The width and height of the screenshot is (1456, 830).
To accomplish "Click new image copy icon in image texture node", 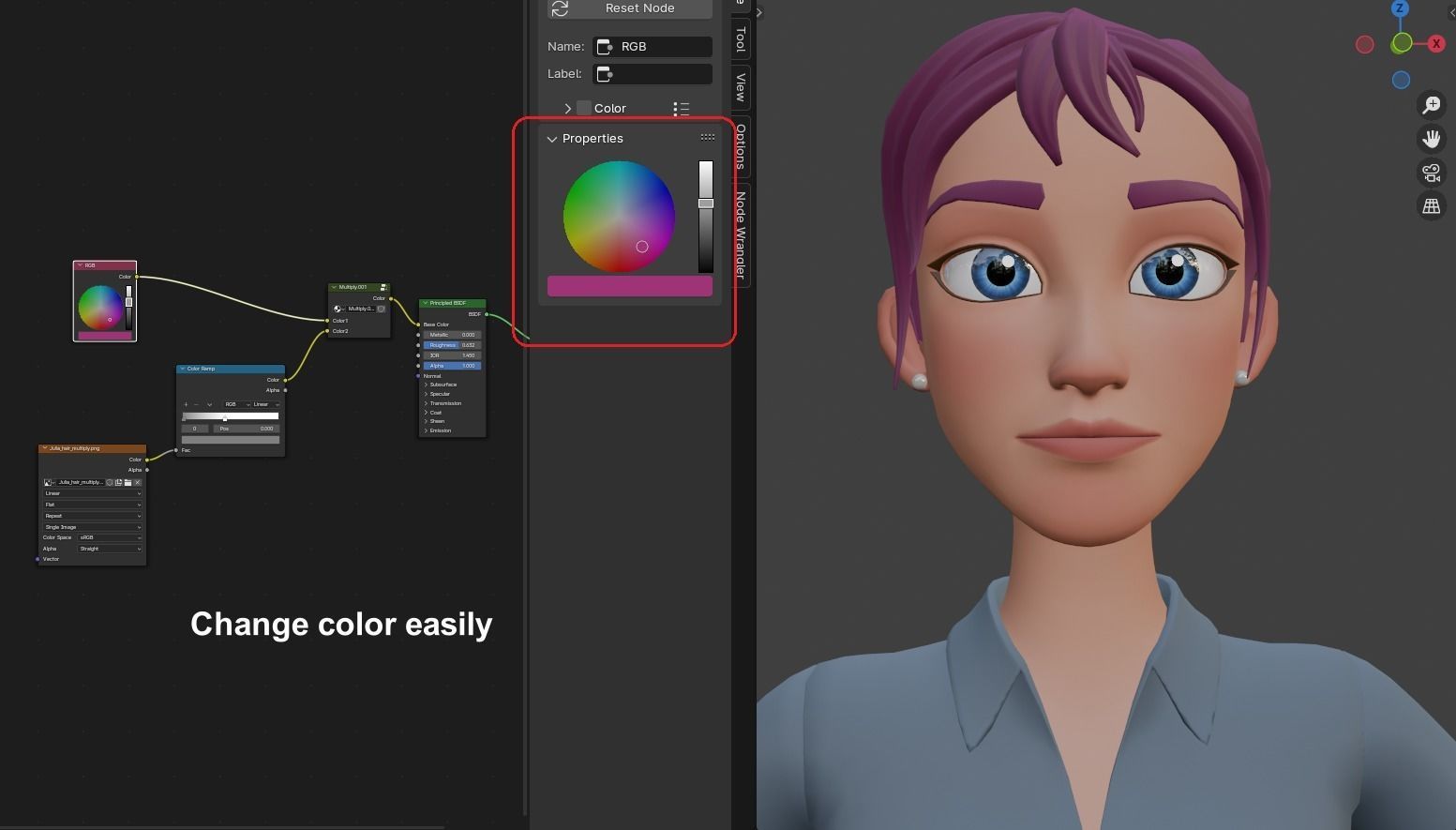I will coord(118,482).
